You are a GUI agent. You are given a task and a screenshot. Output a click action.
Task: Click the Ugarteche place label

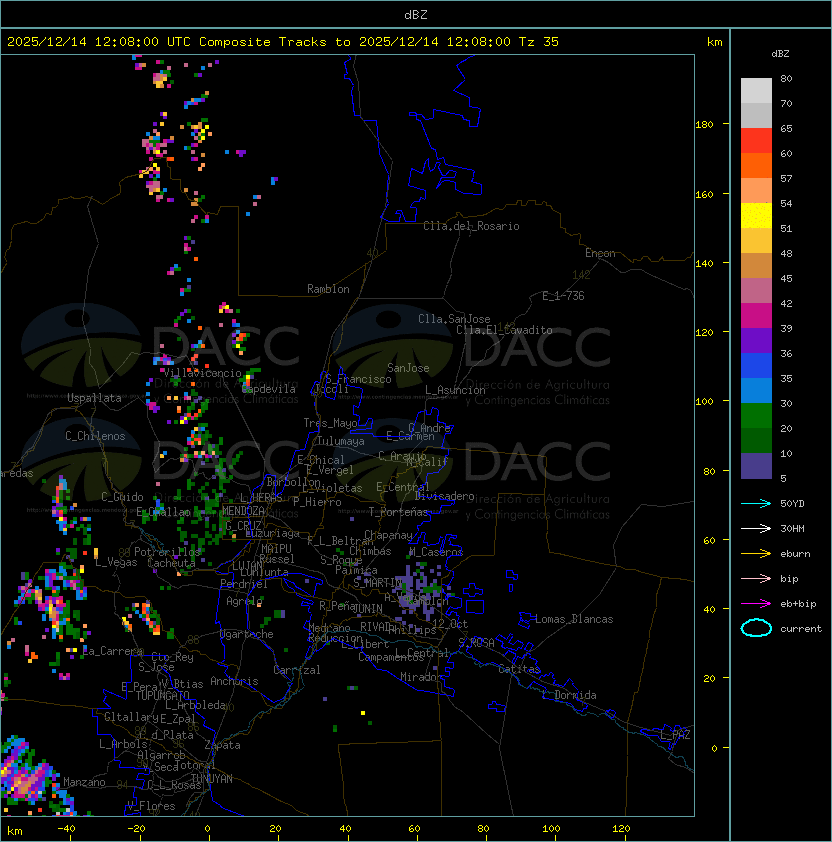point(247,634)
